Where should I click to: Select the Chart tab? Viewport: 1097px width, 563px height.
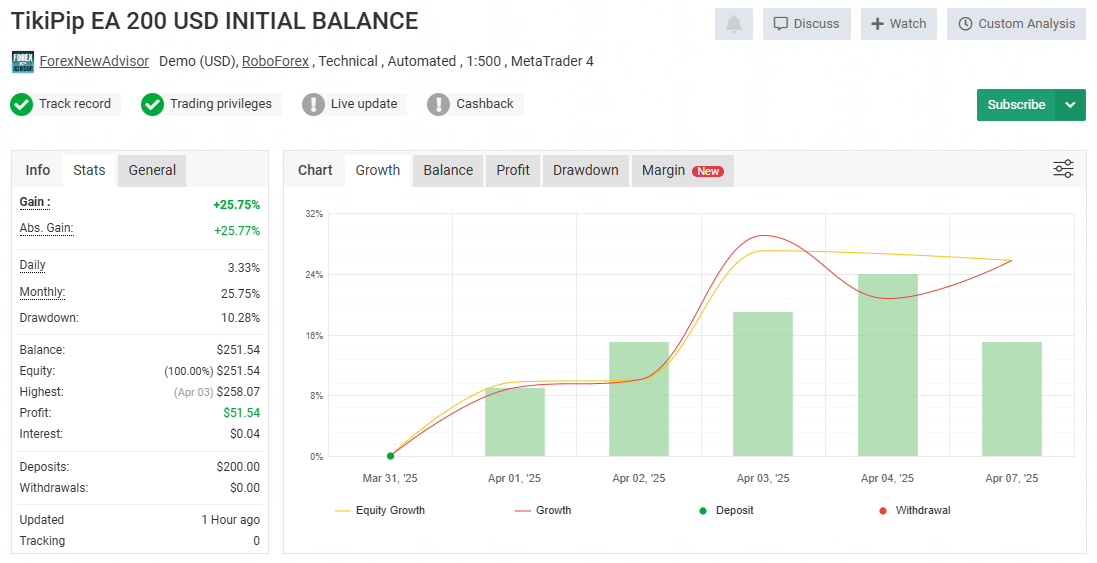click(x=315, y=170)
